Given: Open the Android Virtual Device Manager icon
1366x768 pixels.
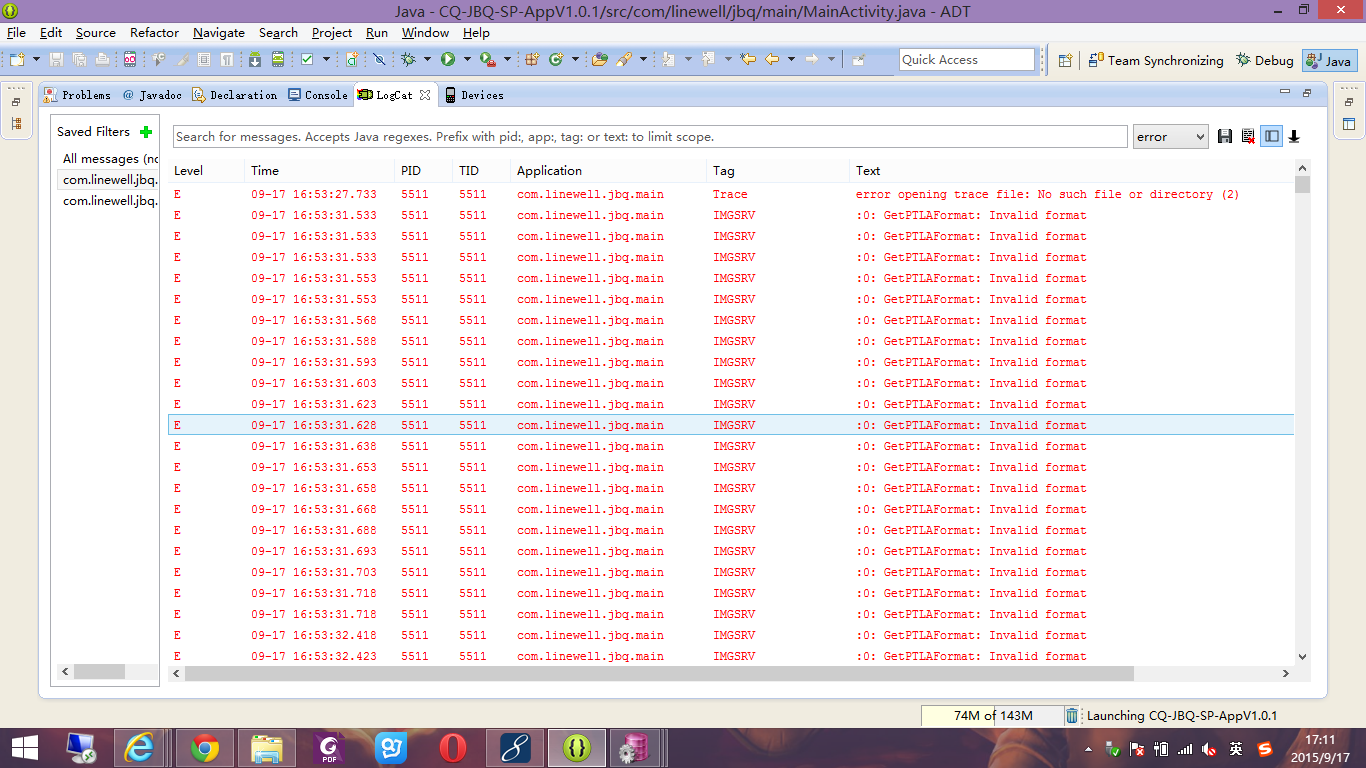Looking at the screenshot, I should coord(278,60).
